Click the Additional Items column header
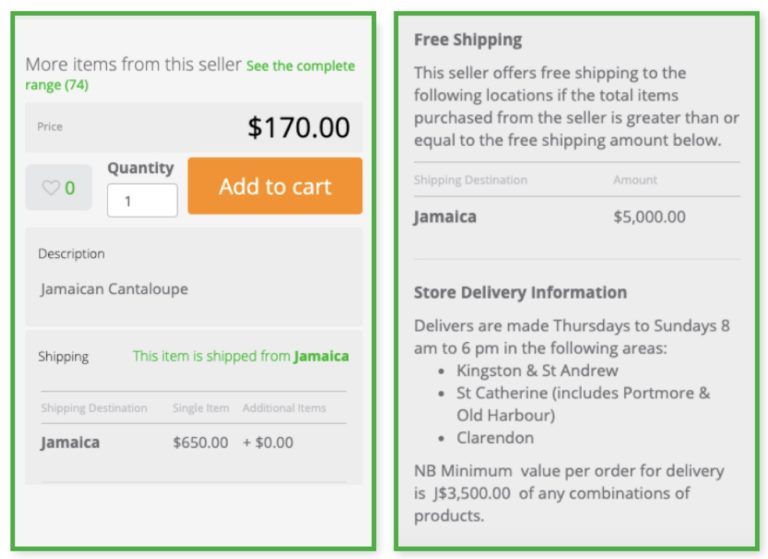This screenshot has width=768, height=559. (x=284, y=408)
